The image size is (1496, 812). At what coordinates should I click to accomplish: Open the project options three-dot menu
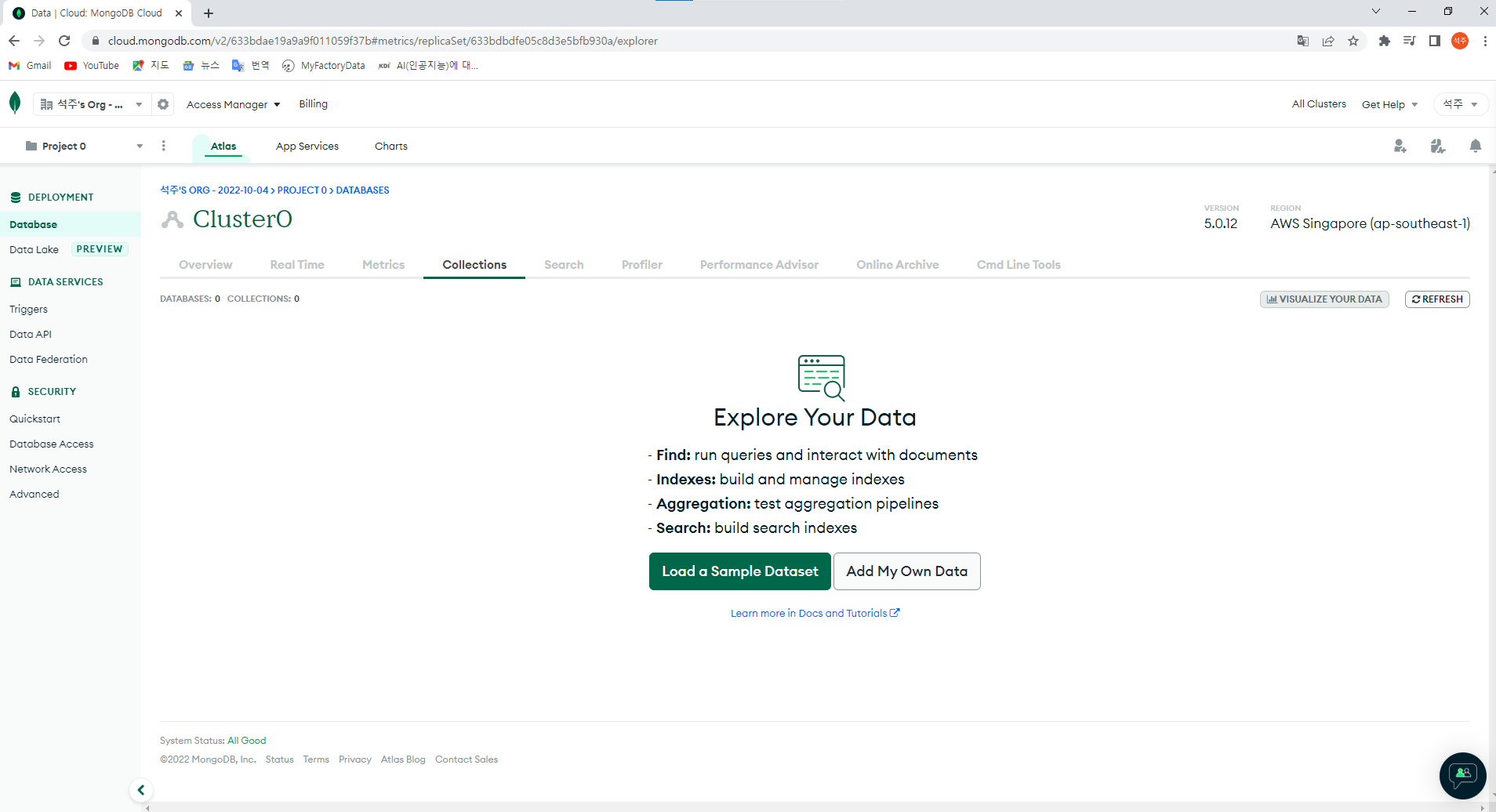[163, 146]
